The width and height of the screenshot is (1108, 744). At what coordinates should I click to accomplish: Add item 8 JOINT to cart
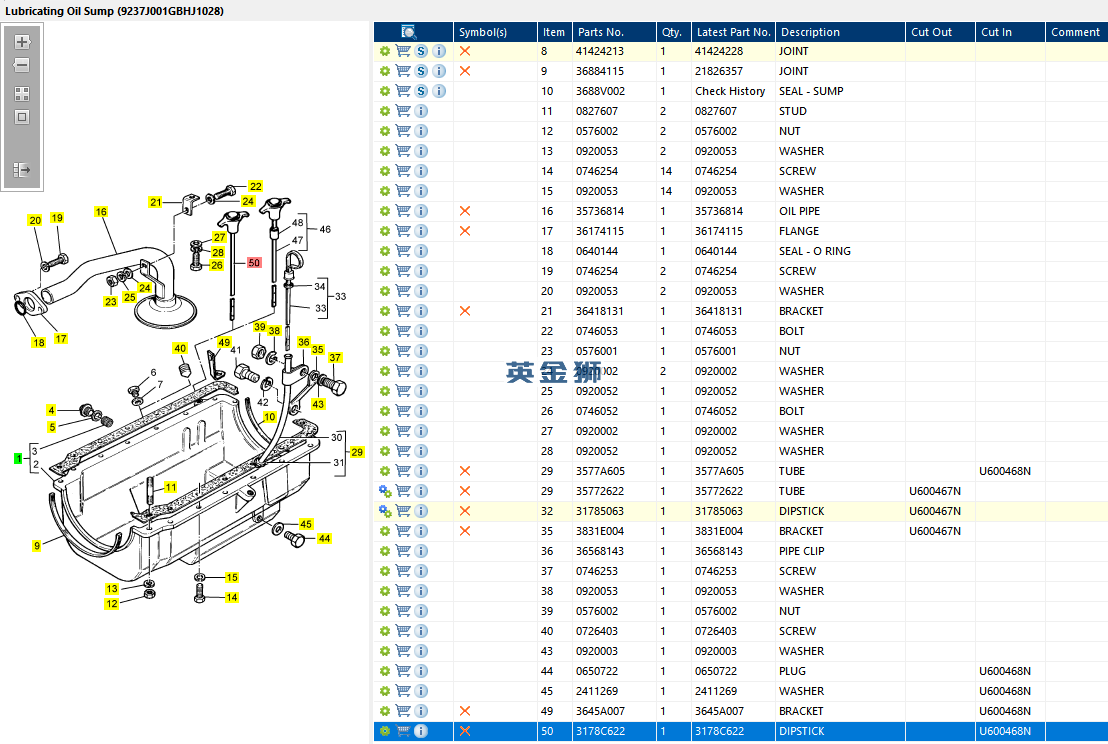403,51
